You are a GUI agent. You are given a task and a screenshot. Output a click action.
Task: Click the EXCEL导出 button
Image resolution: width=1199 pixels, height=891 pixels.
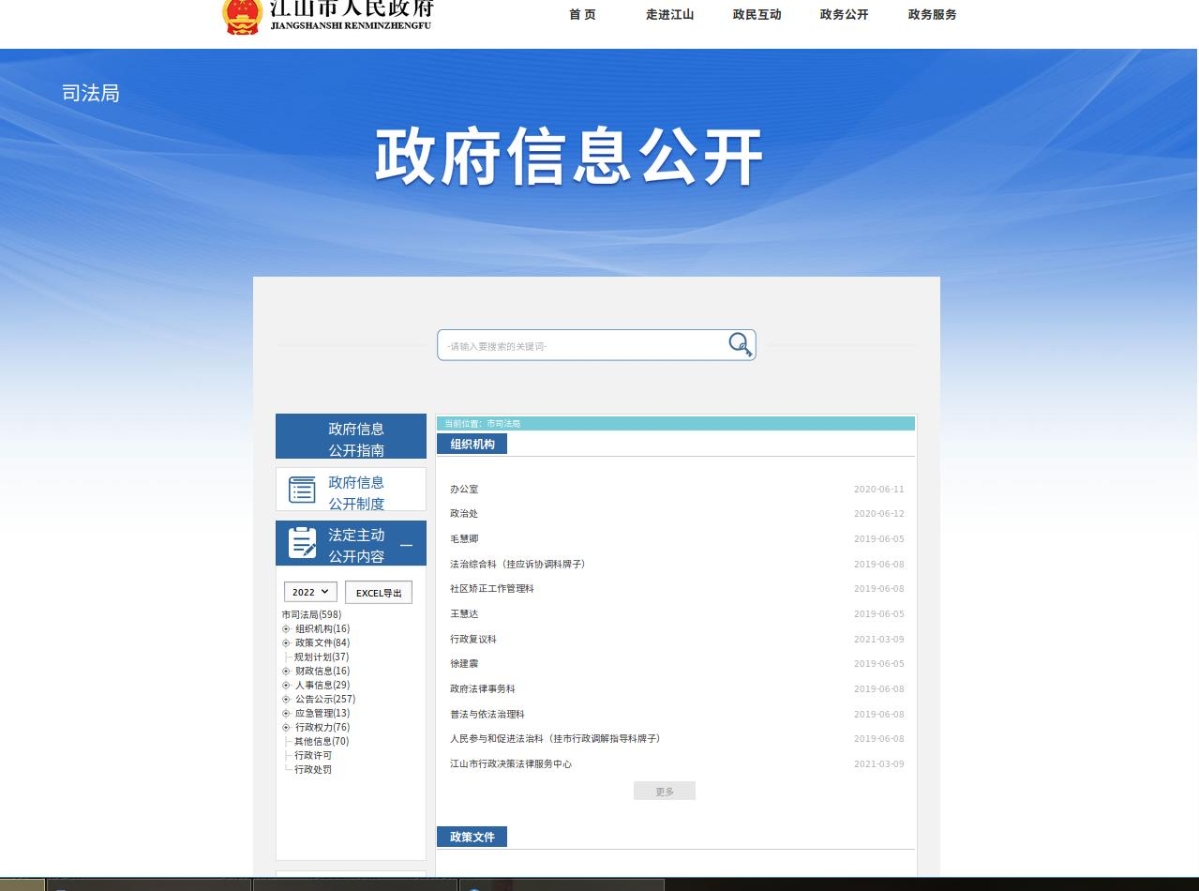(379, 593)
